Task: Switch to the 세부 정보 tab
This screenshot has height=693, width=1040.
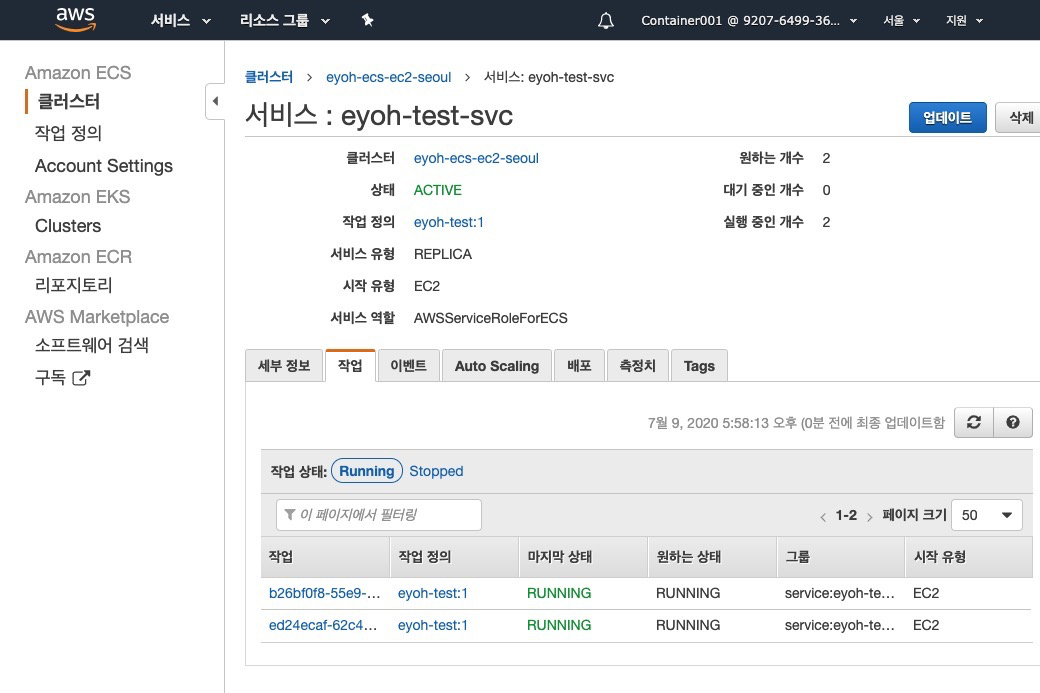Action: tap(284, 365)
